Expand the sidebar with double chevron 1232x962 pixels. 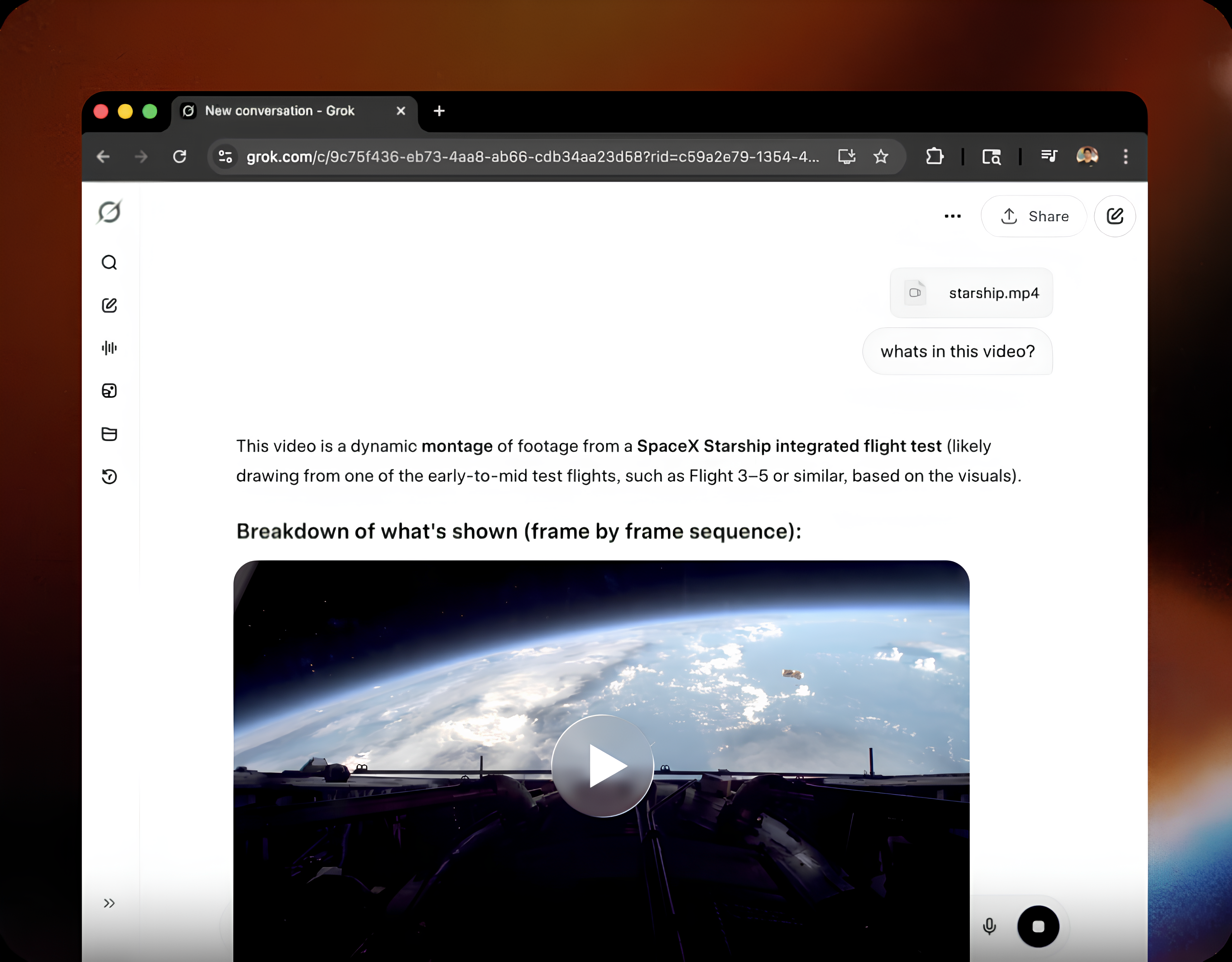pyautogui.click(x=109, y=903)
